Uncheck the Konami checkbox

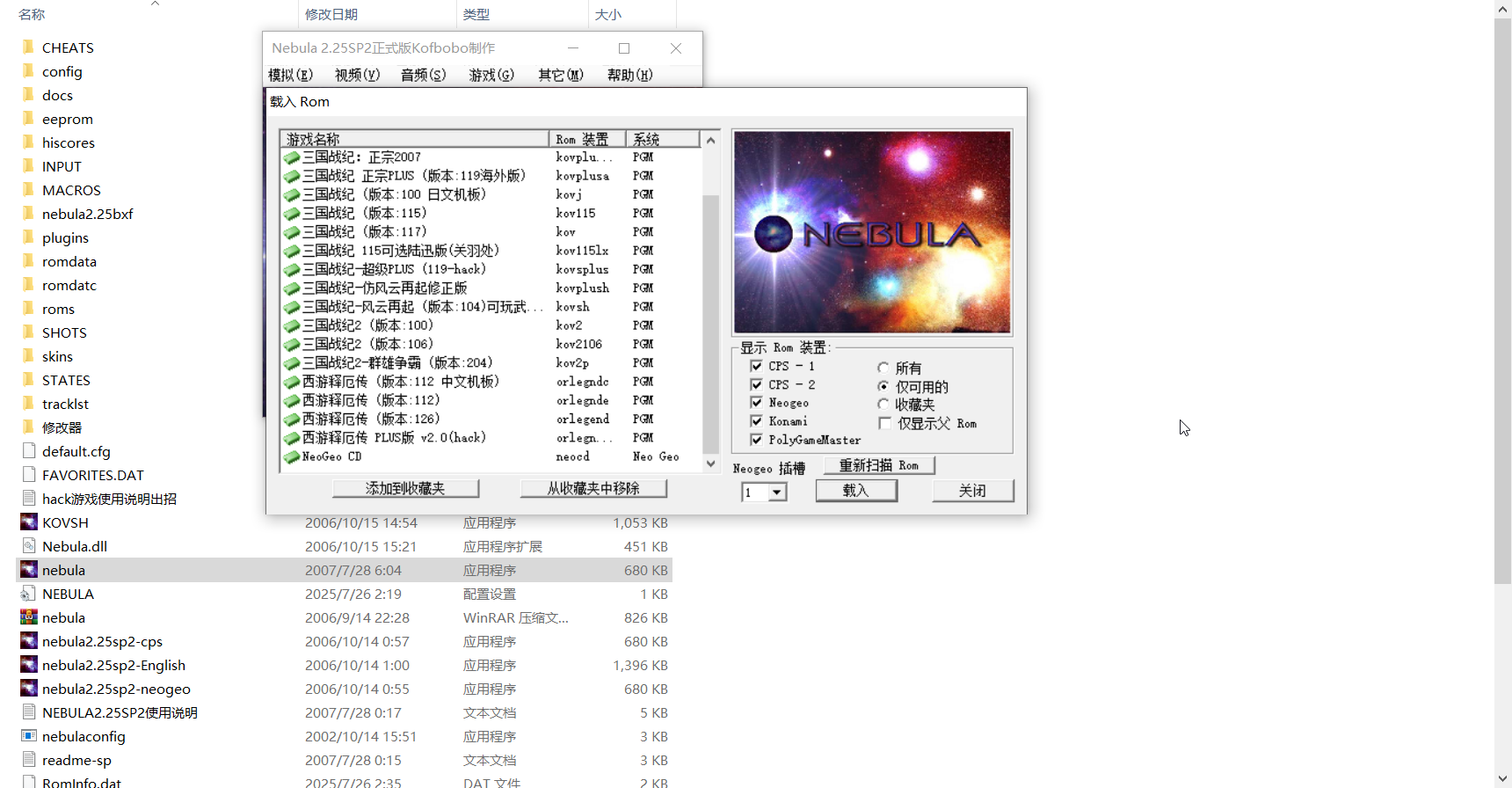tap(756, 421)
